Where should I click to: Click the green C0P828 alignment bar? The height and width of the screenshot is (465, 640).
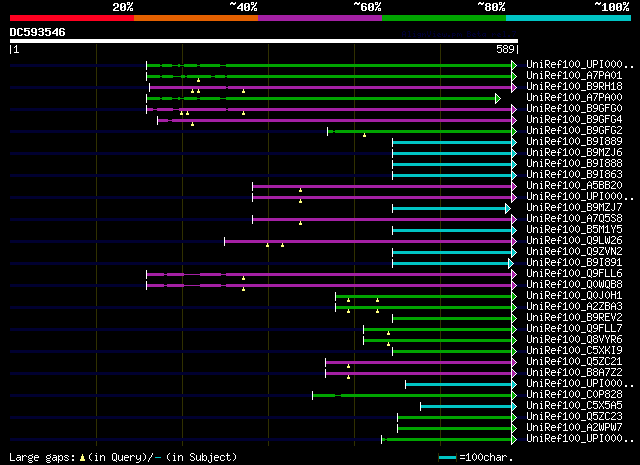click(412, 396)
